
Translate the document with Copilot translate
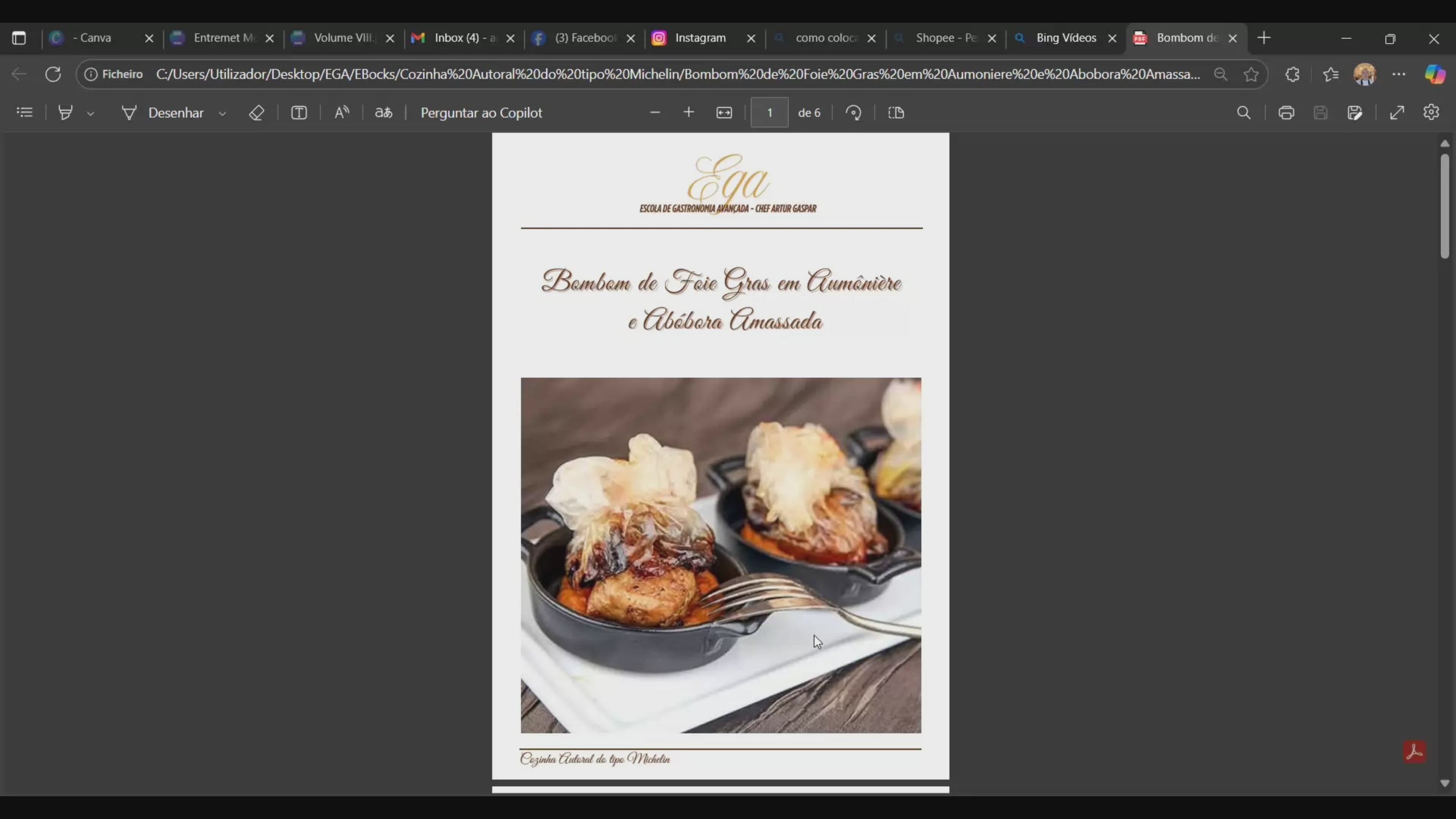383,112
